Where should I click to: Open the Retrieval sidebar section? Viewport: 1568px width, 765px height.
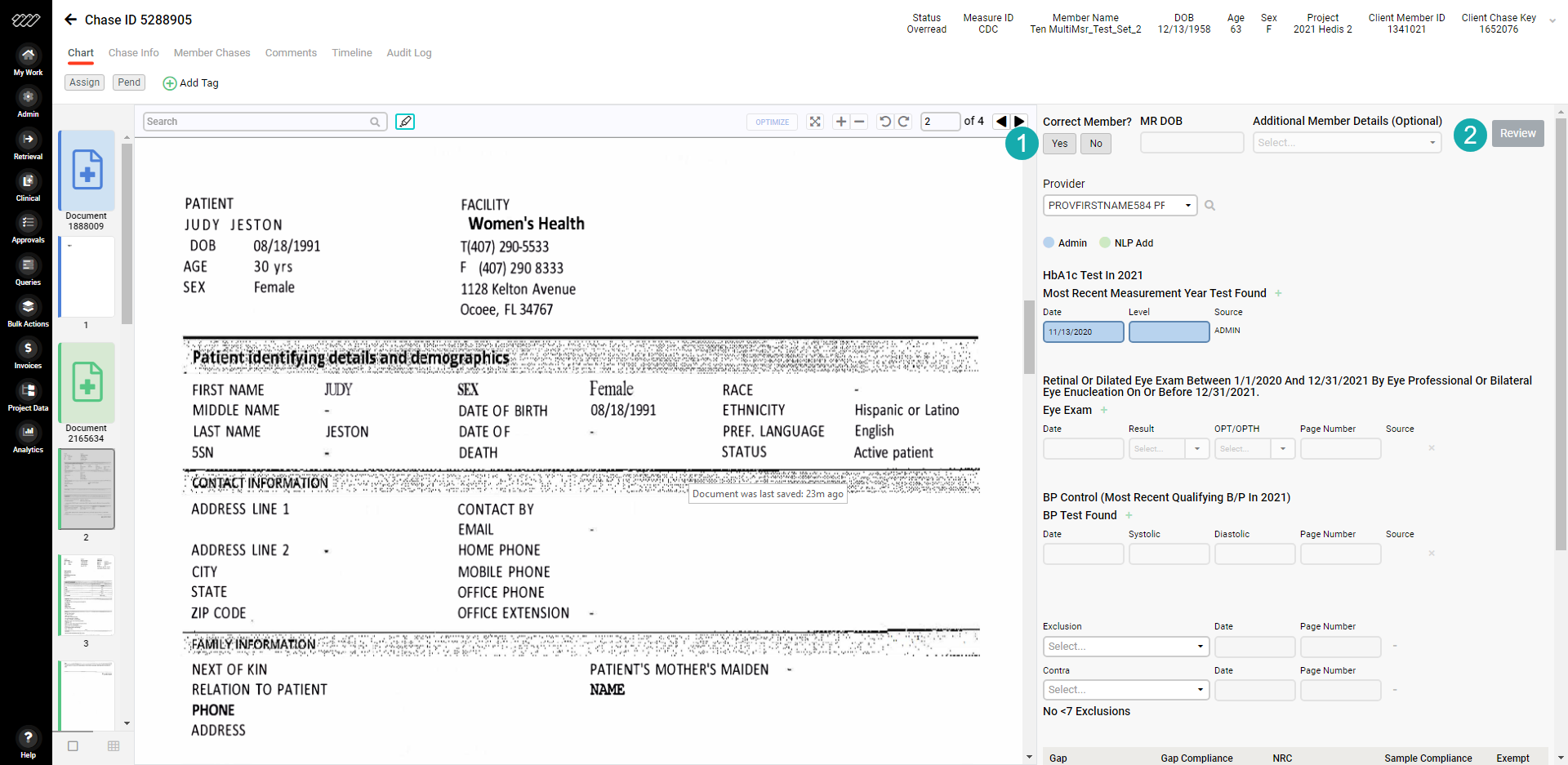point(28,145)
